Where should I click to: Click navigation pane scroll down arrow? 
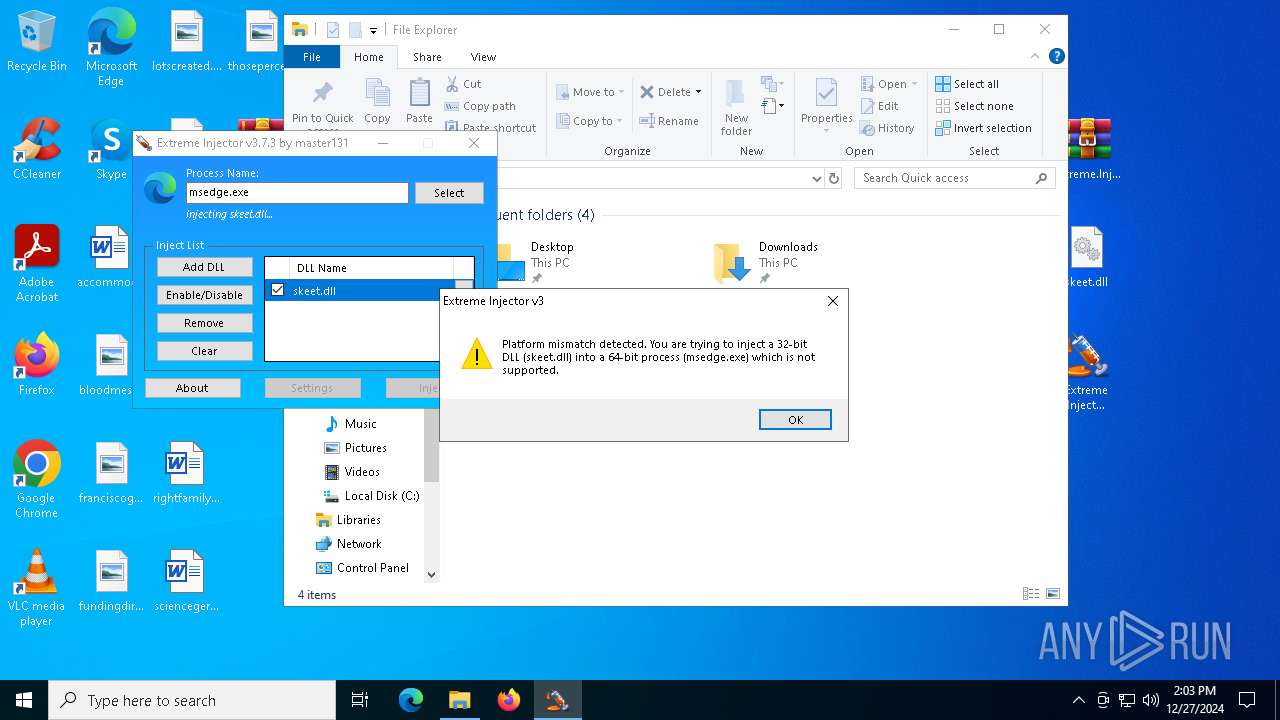click(x=432, y=575)
